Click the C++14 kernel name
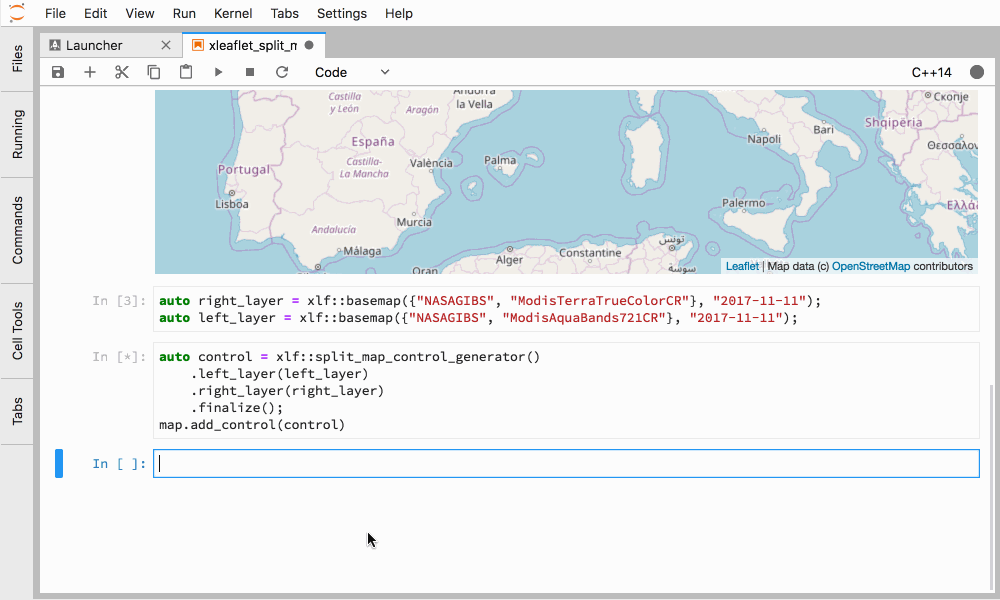Screen dimensions: 1000x600 931,72
